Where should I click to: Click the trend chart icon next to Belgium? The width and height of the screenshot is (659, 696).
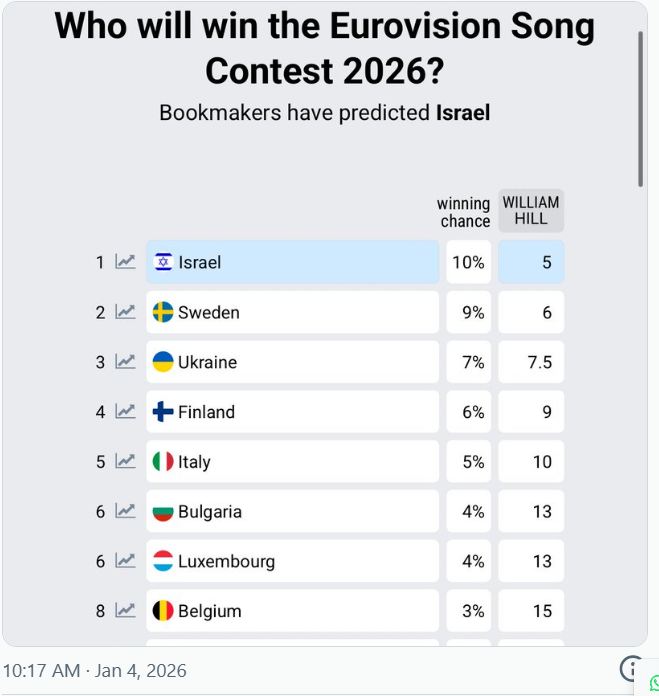pos(125,610)
